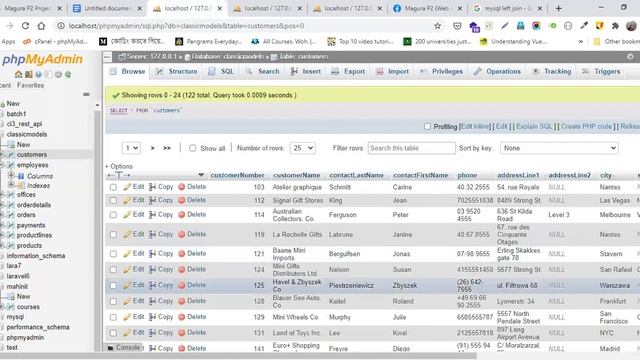Screen dimensions: 640x360
Task: Toggle the Profiling checkbox
Action: pyautogui.click(x=427, y=127)
